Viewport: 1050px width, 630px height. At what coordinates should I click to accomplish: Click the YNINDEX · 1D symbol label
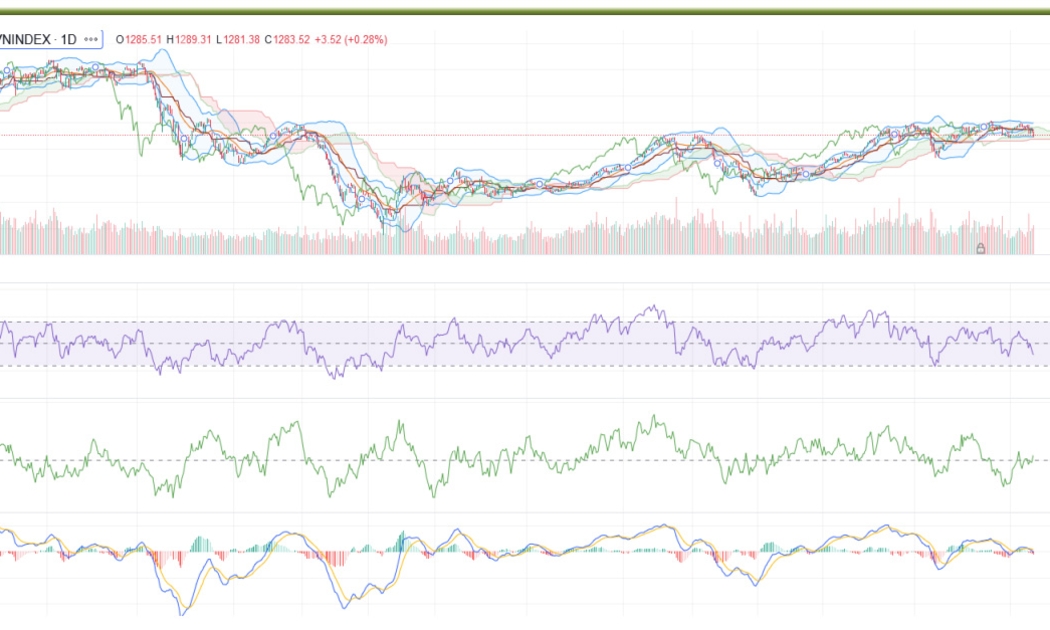pyautogui.click(x=38, y=40)
